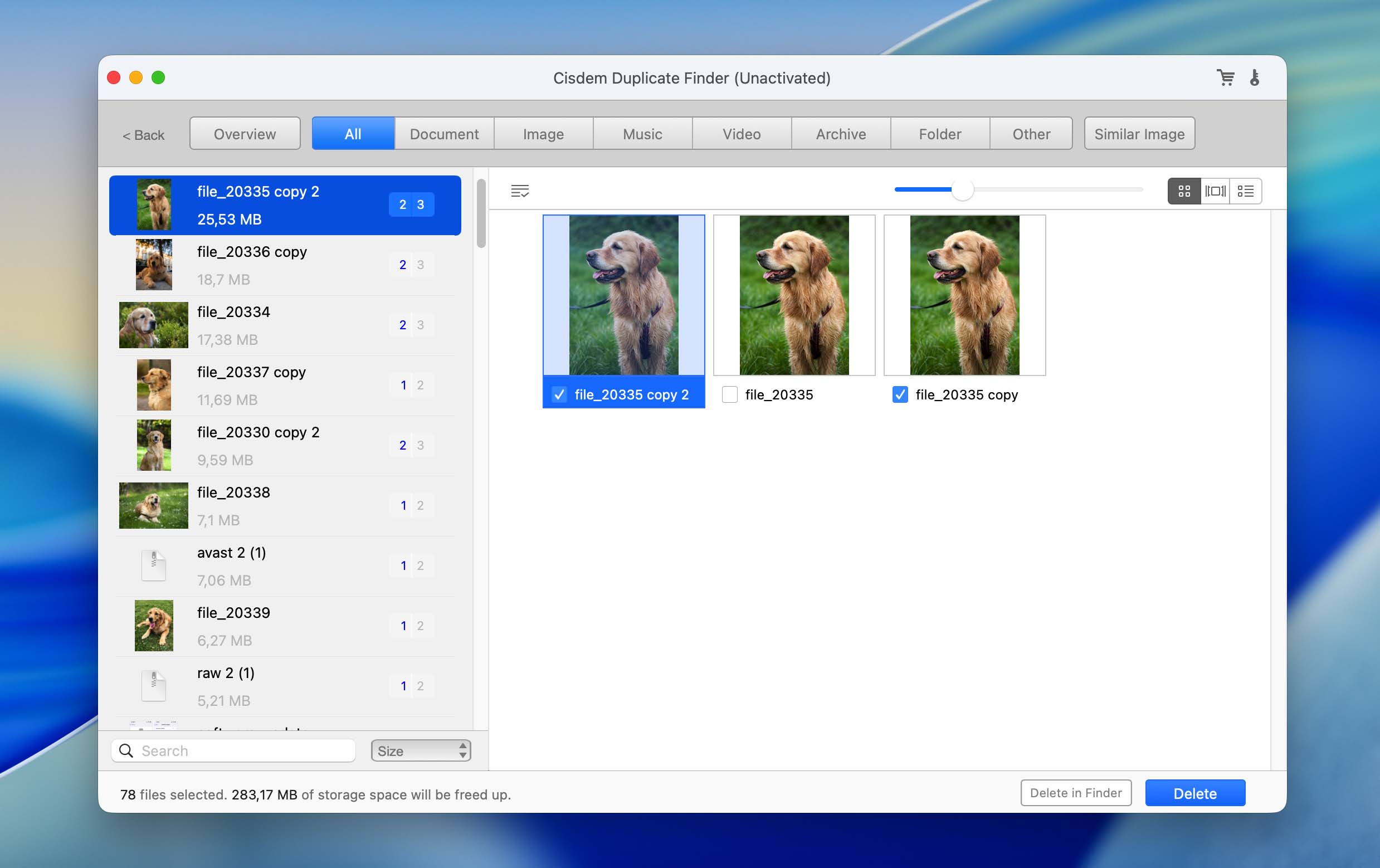This screenshot has height=868, width=1380.
Task: Select the file_20335 thumbnail image
Action: coord(794,295)
